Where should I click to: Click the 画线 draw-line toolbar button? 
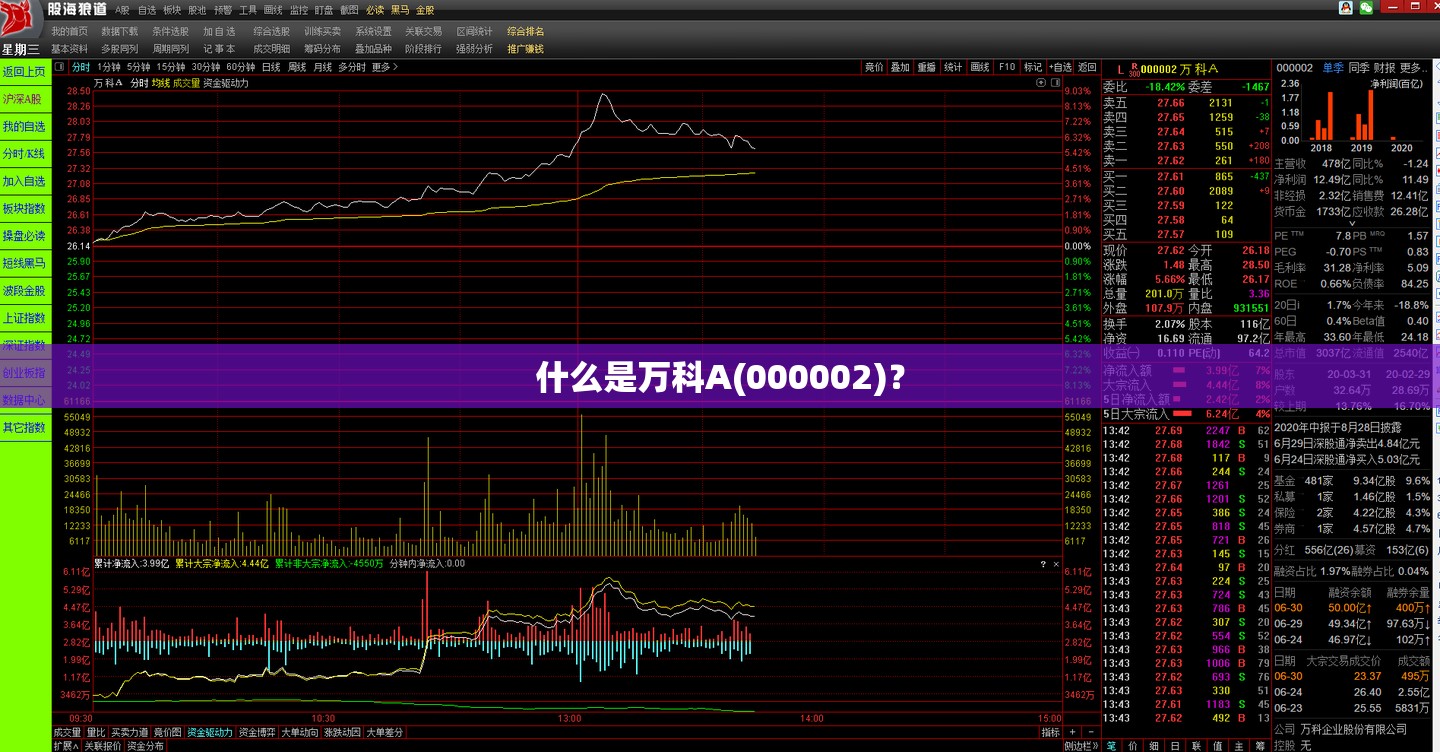pyautogui.click(x=980, y=67)
